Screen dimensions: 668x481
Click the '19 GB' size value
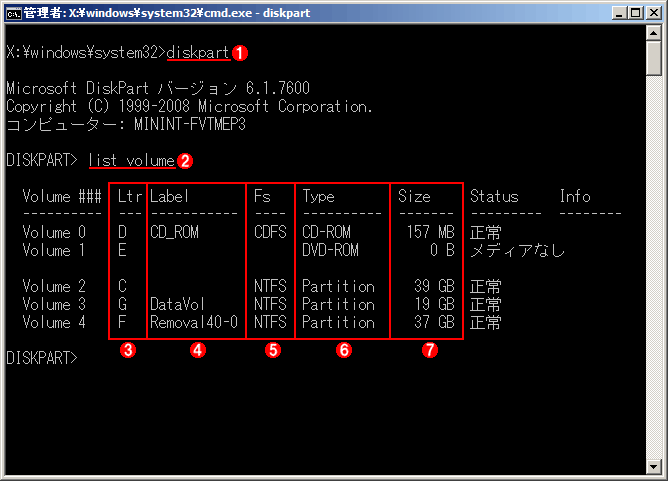[435, 304]
